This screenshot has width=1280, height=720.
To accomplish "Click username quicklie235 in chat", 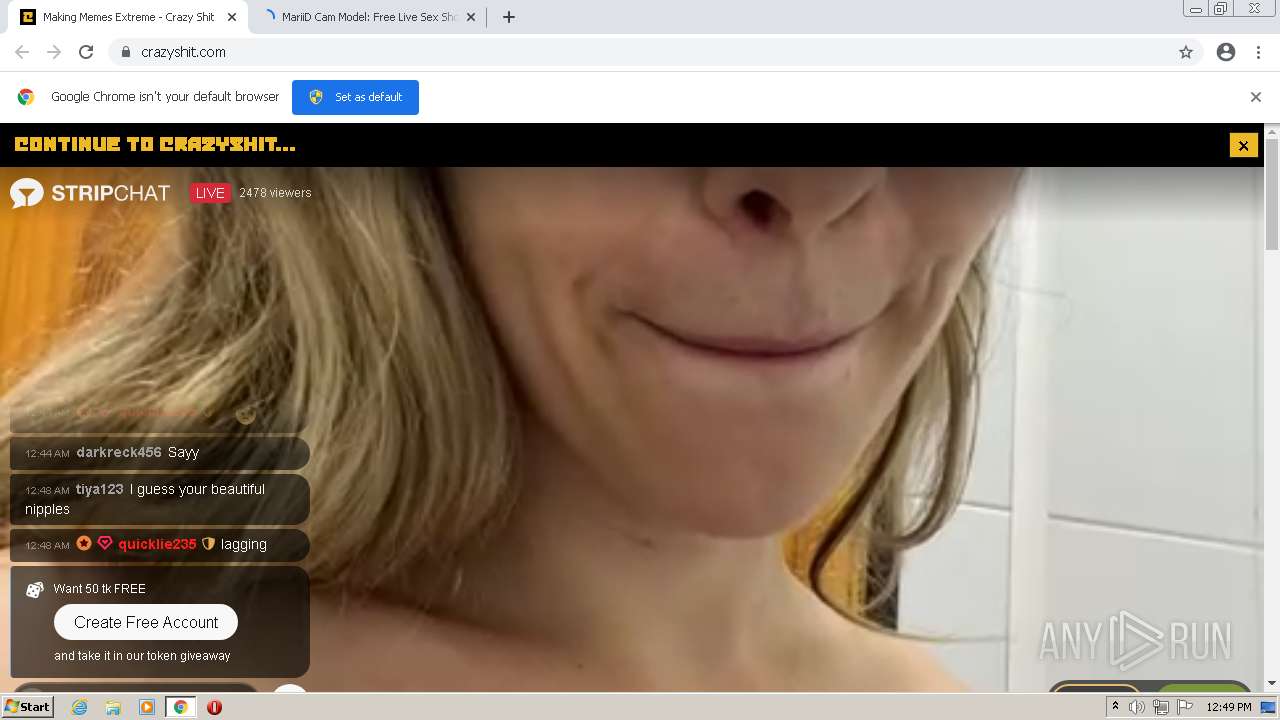I will pyautogui.click(x=157, y=544).
